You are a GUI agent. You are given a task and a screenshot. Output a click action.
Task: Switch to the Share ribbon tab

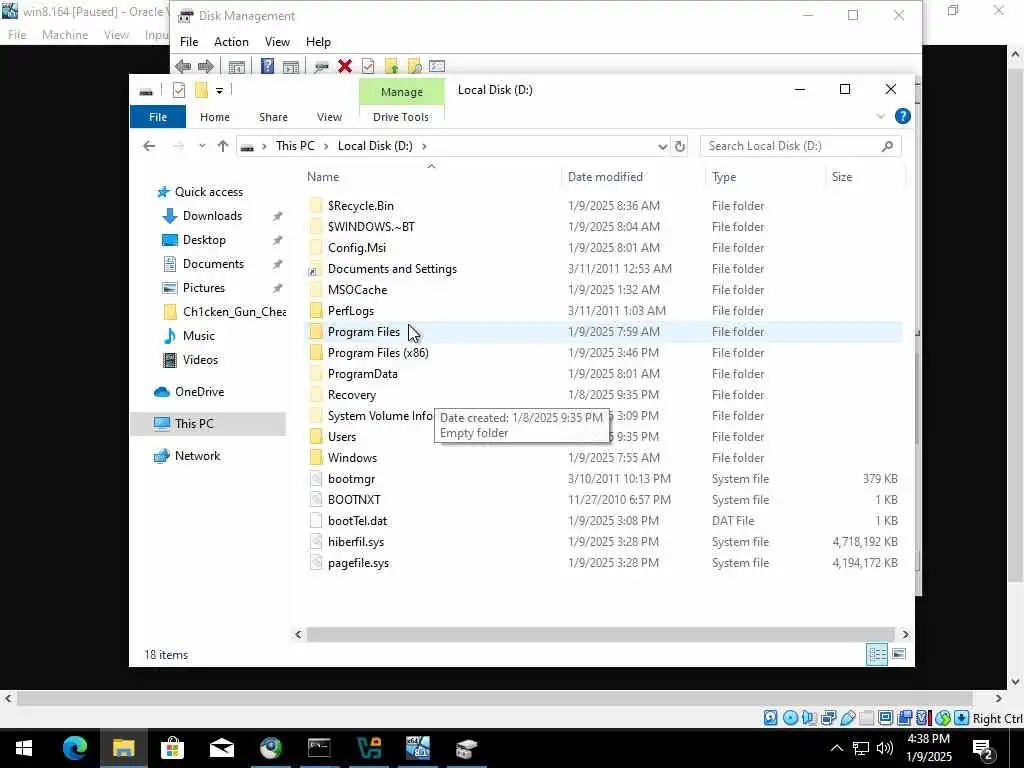click(x=273, y=117)
